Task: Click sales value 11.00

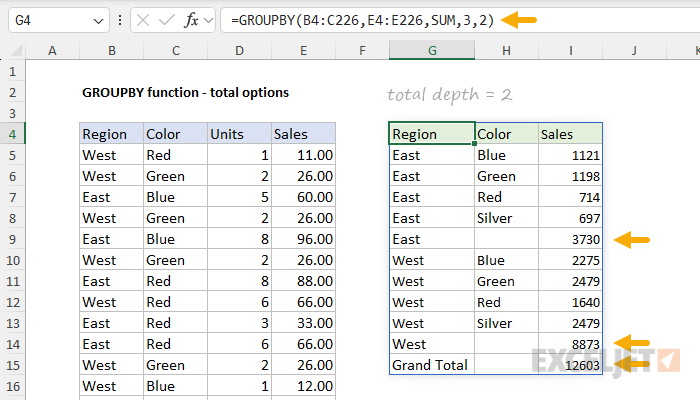Action: click(304, 155)
